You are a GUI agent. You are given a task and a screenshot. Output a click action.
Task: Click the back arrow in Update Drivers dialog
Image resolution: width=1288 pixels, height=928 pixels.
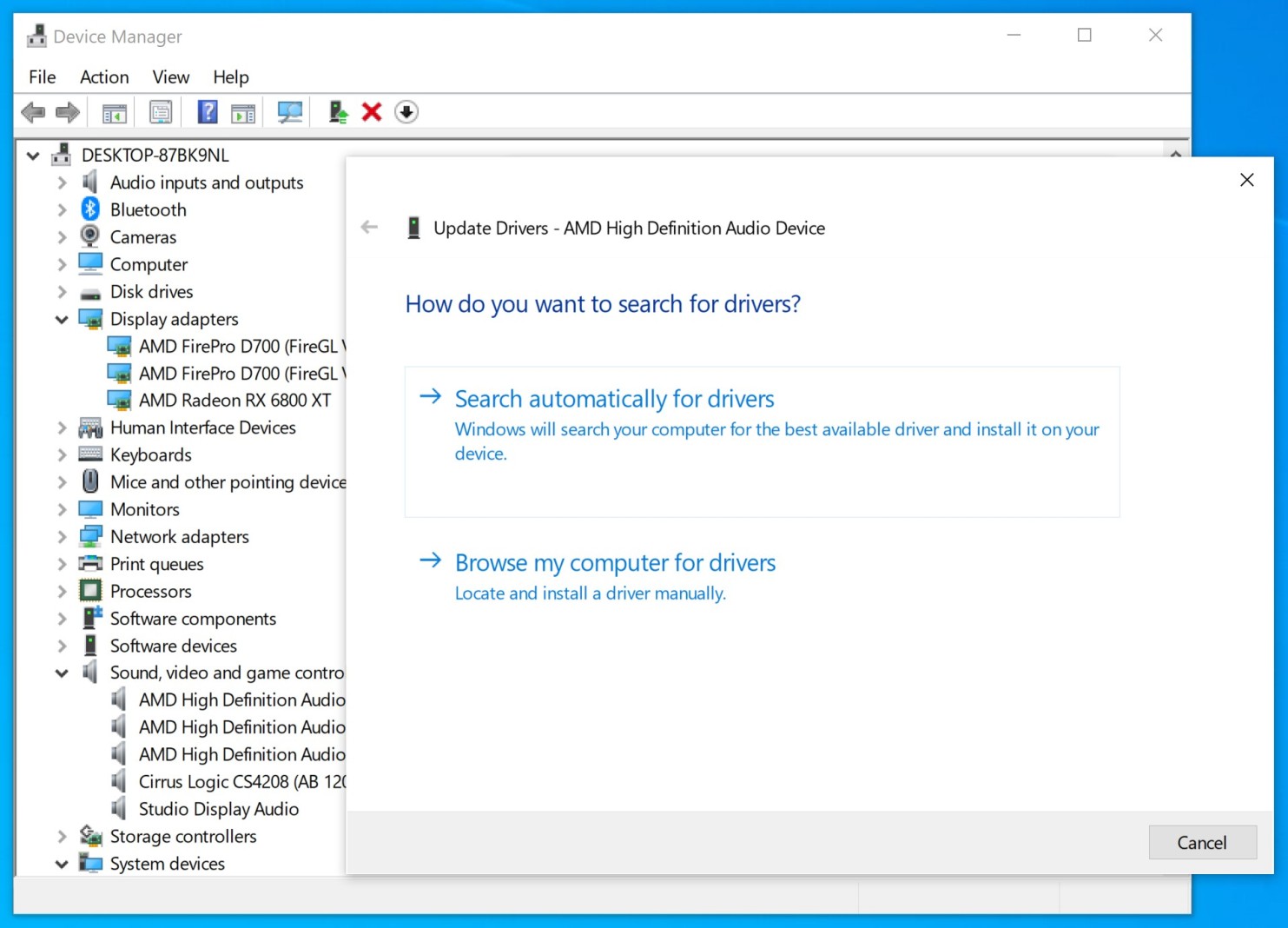pos(370,228)
